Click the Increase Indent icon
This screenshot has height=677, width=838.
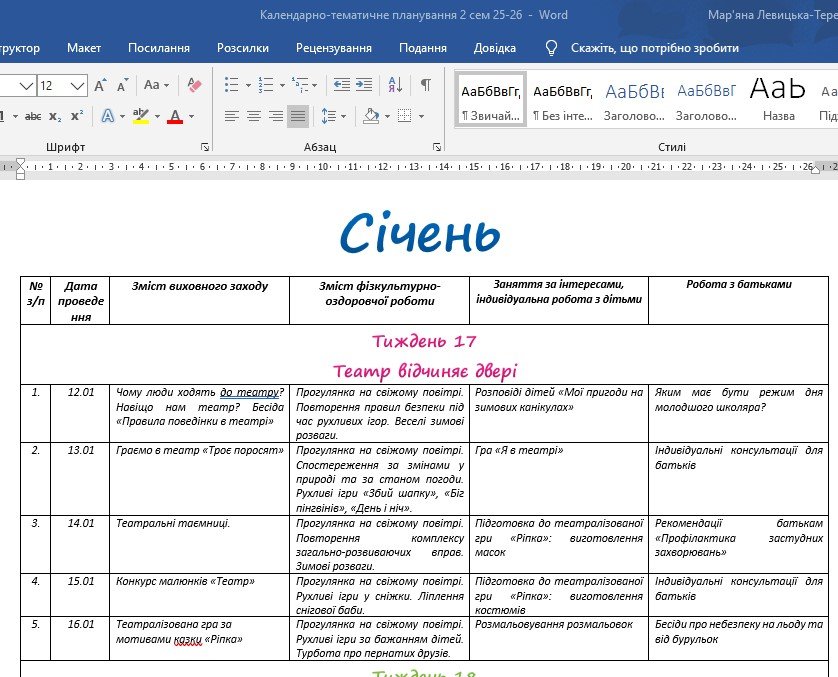click(364, 86)
